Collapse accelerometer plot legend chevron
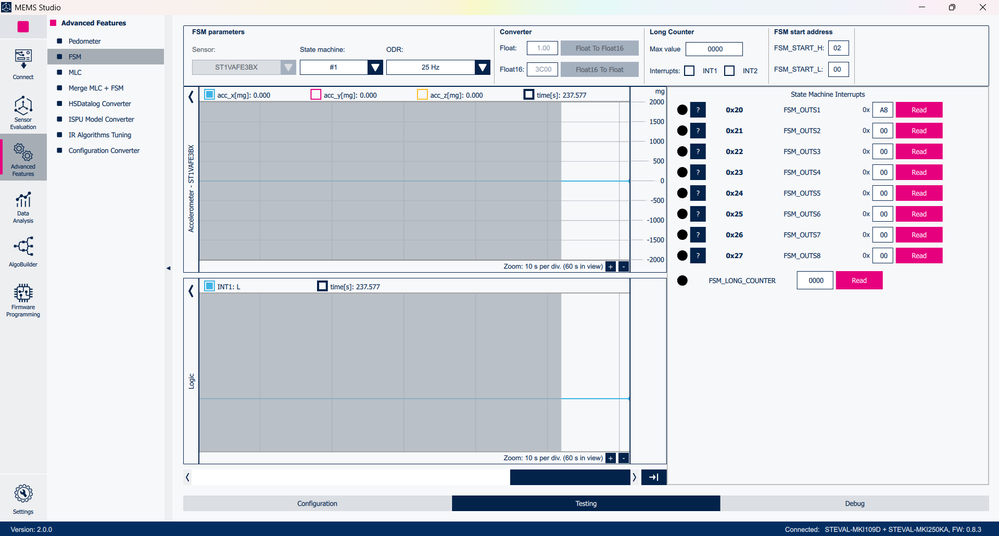 pyautogui.click(x=190, y=97)
